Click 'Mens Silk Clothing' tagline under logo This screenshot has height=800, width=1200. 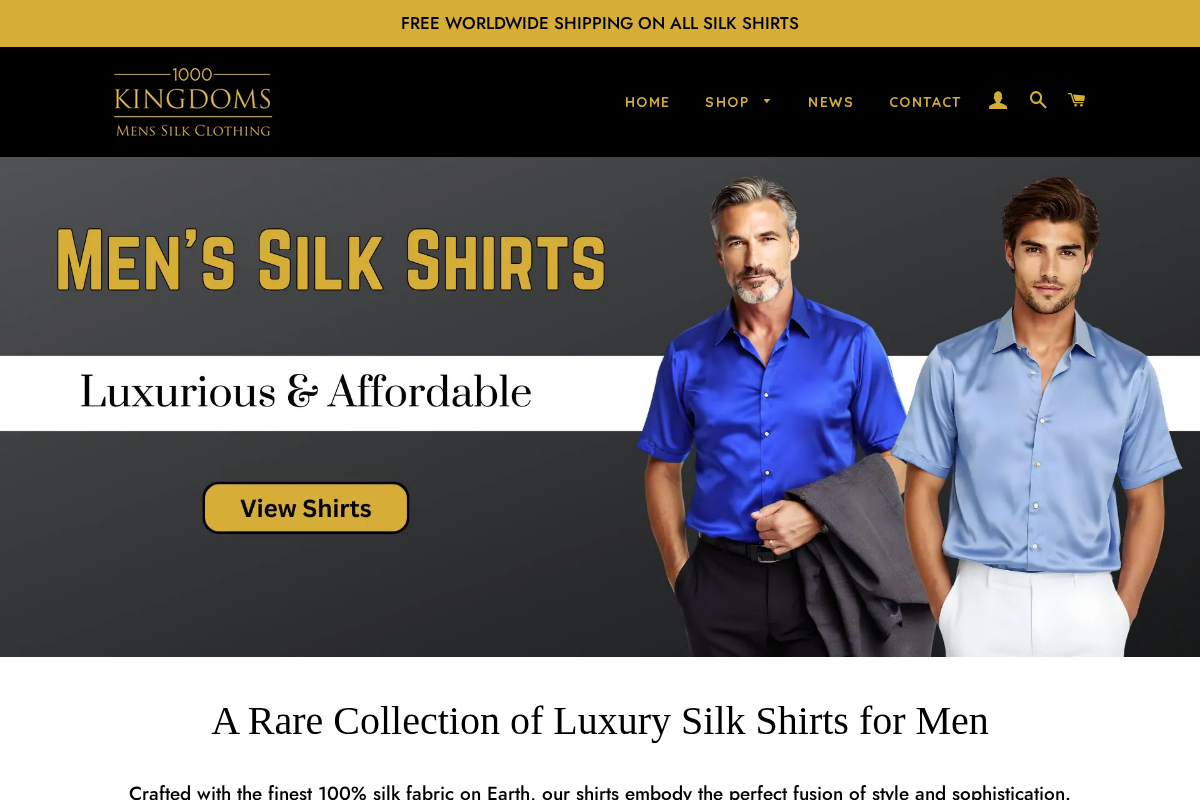pos(193,130)
